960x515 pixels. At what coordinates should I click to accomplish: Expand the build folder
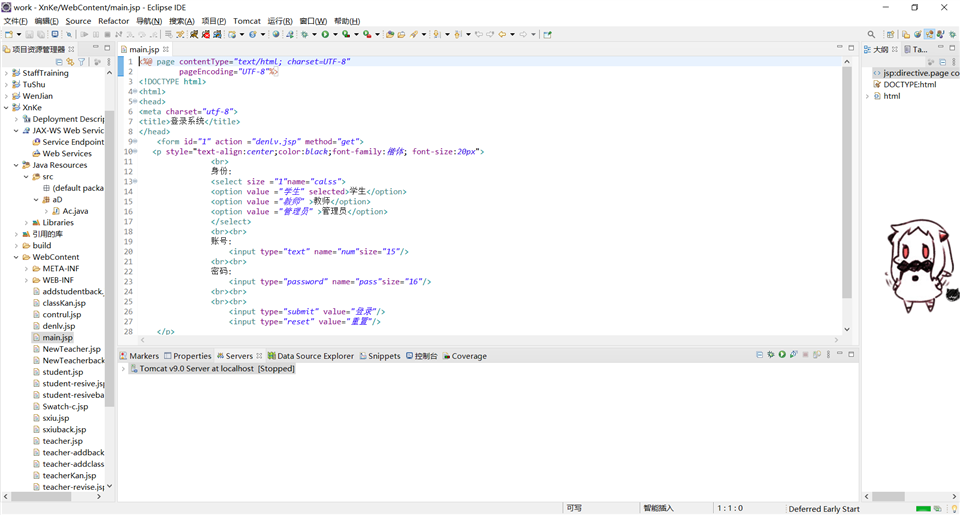pos(16,246)
